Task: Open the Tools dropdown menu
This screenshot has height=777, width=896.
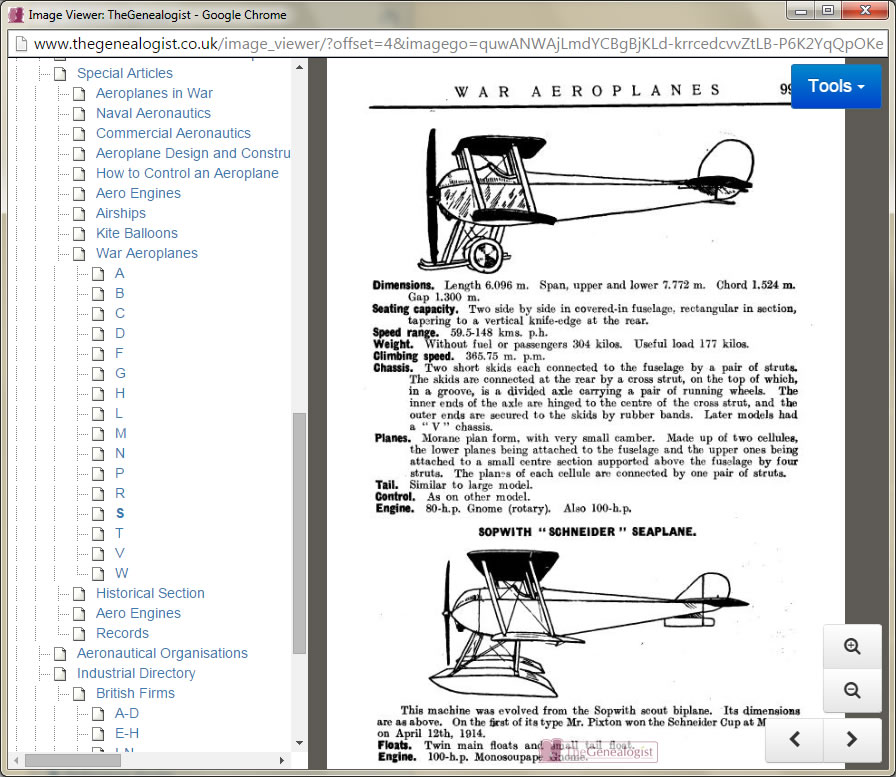Action: pyautogui.click(x=836, y=86)
